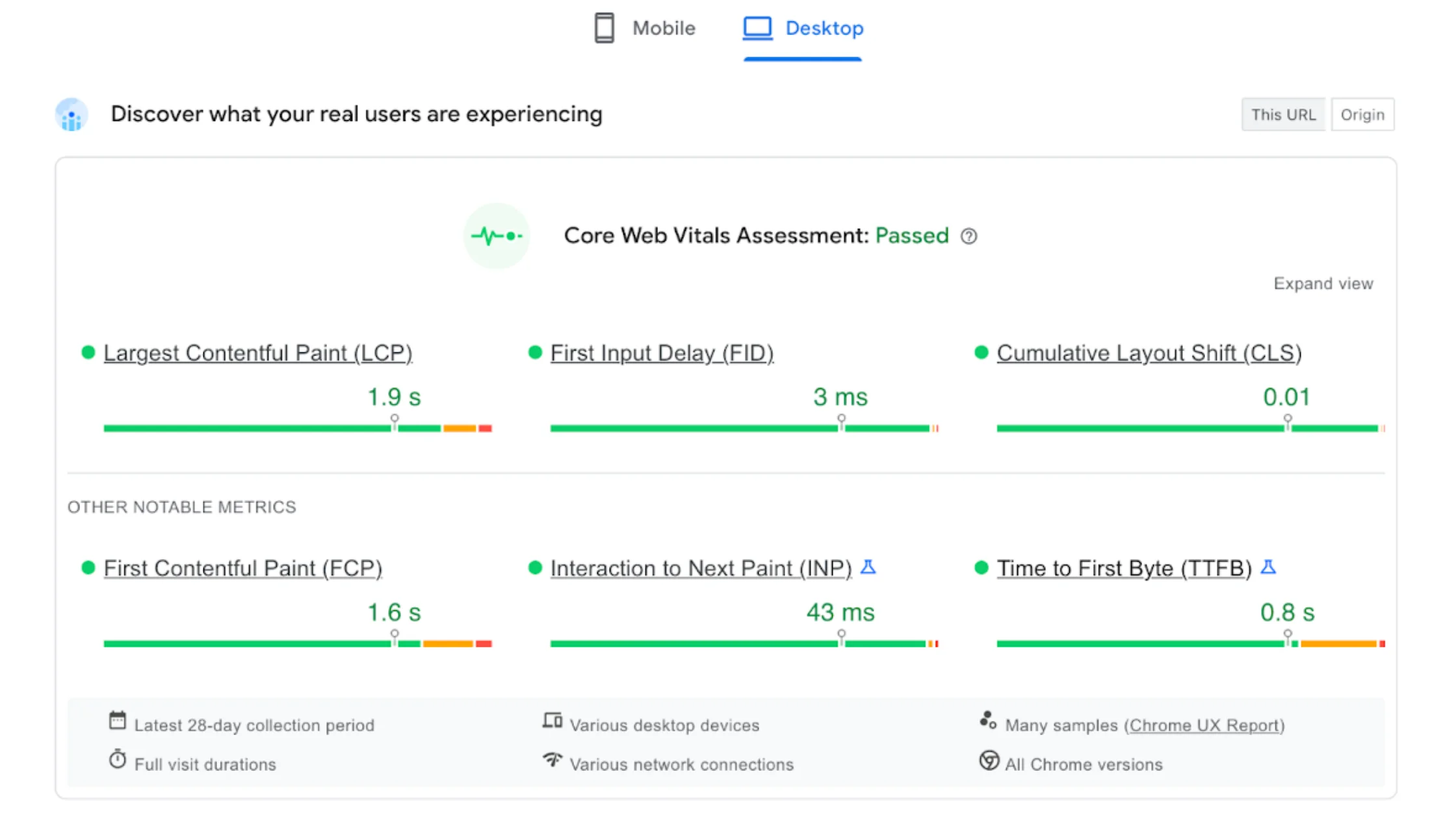Open the Cumulative Layout Shift (CLS) link
1456x819 pixels.
point(1149,353)
